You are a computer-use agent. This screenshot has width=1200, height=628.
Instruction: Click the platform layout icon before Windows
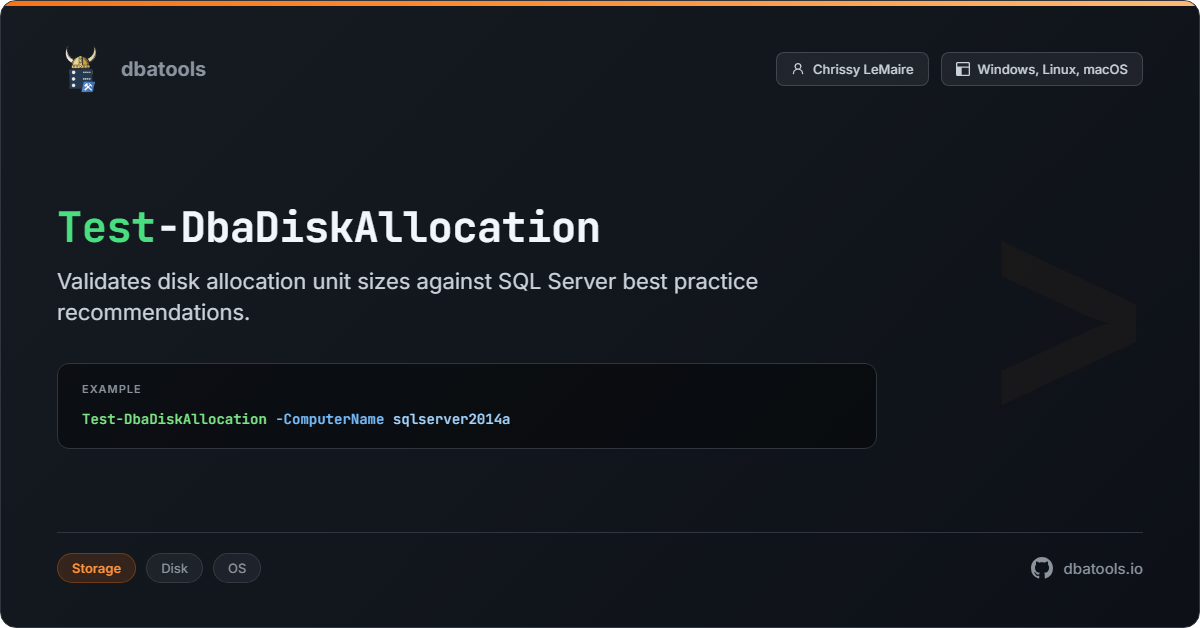point(962,69)
